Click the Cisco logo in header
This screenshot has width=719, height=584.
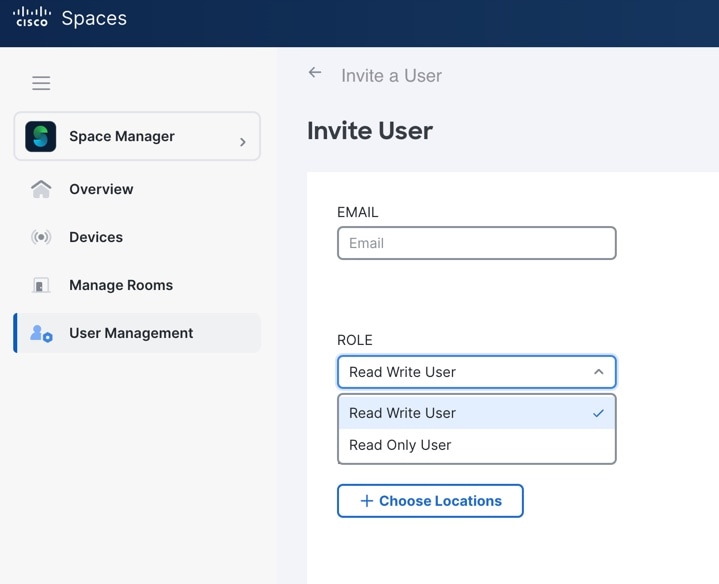31,18
